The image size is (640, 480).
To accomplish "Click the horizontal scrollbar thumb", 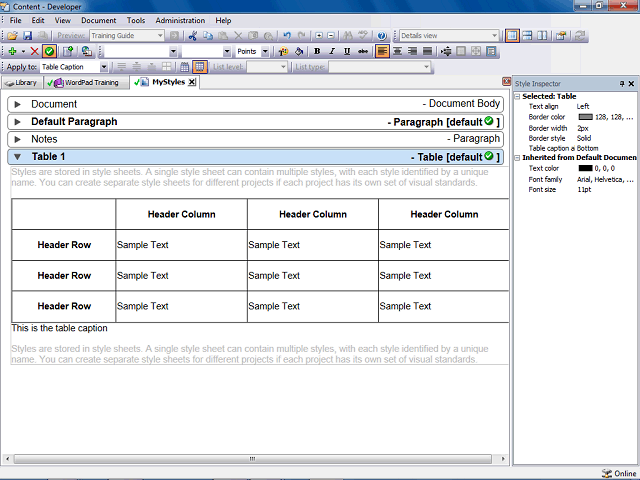I will (x=253, y=459).
